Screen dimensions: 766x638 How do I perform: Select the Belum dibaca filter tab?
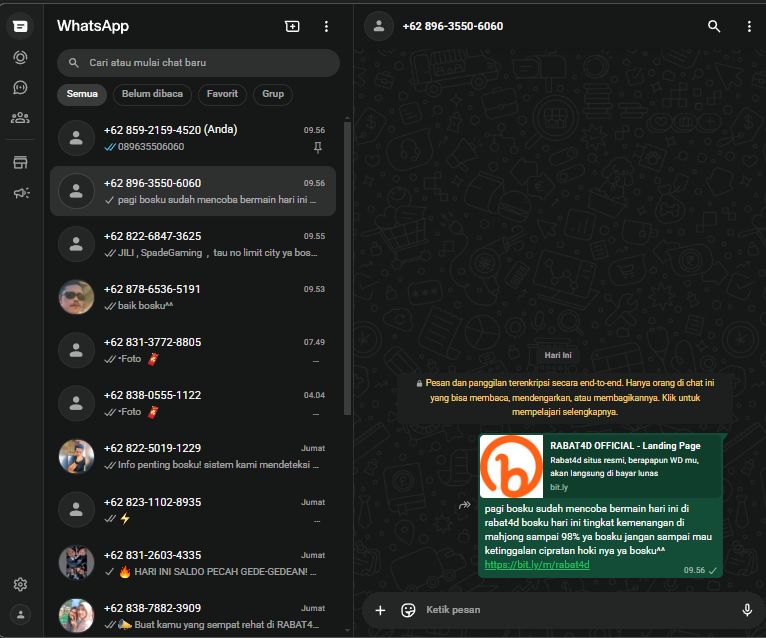[x=152, y=94]
